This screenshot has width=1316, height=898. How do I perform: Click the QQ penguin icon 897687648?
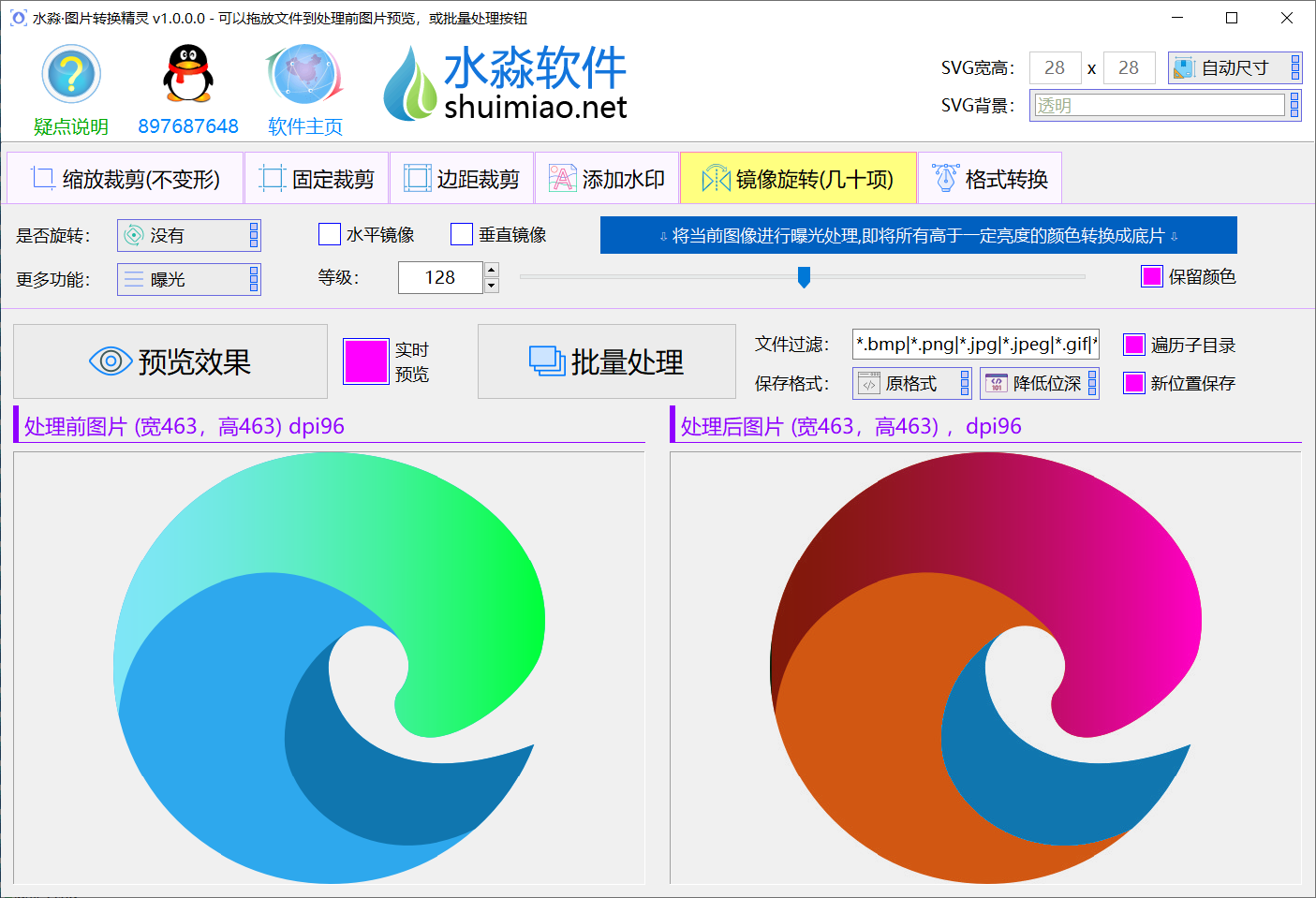pos(188,74)
